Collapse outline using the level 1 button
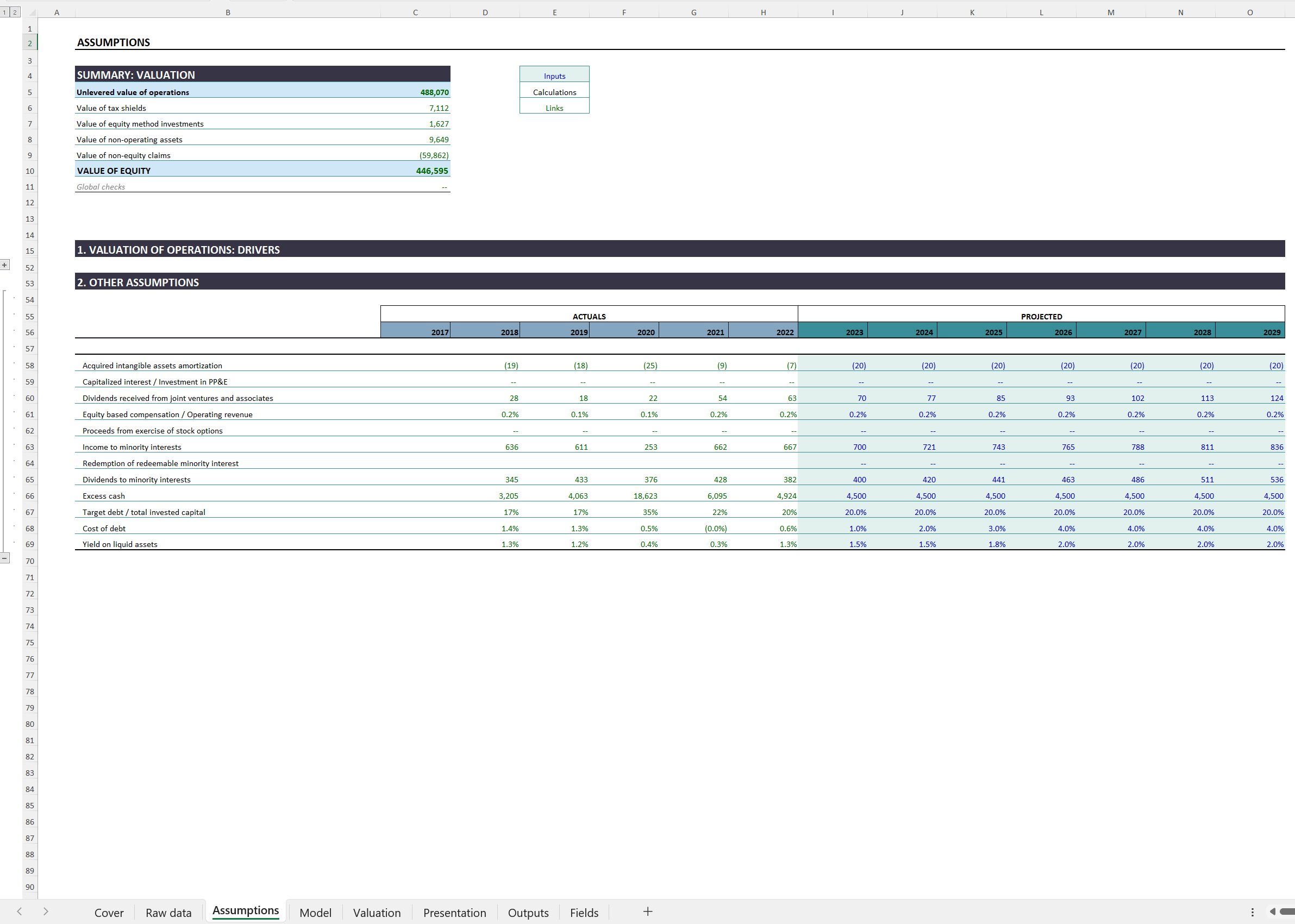The height and width of the screenshot is (924, 1295). click(4, 11)
